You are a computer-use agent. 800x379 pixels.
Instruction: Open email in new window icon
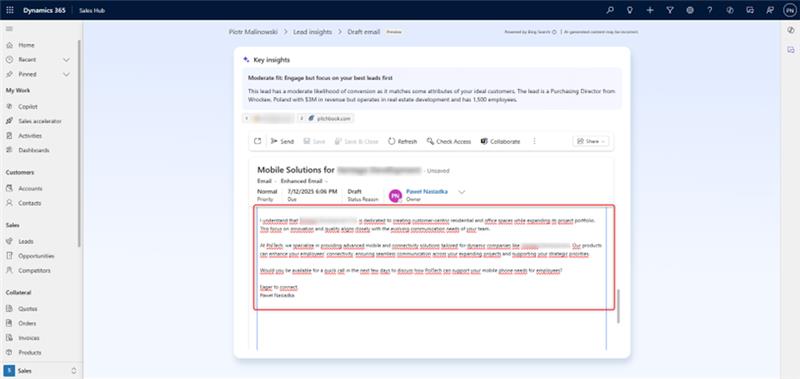258,141
